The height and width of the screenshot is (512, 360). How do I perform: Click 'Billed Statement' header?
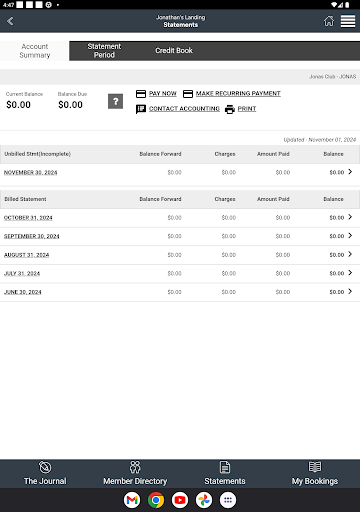click(x=25, y=199)
